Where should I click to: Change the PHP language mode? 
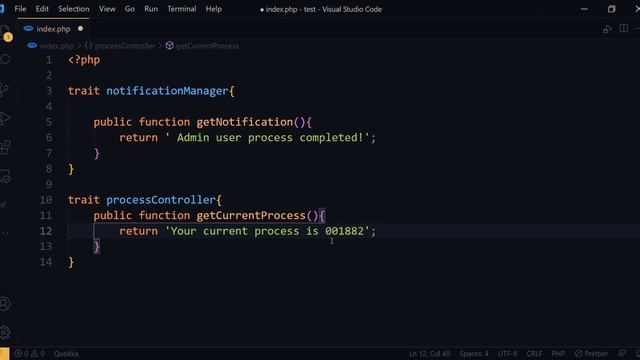(558, 353)
